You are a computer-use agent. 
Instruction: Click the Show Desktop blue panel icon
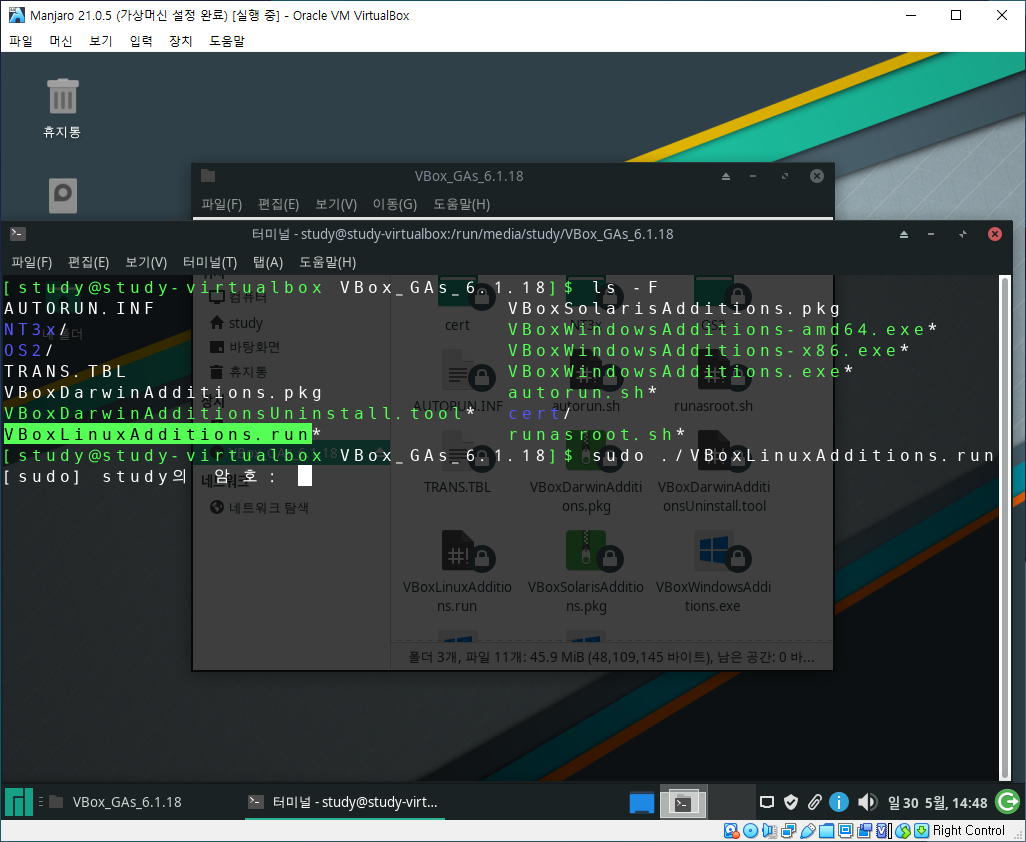pyautogui.click(x=641, y=802)
